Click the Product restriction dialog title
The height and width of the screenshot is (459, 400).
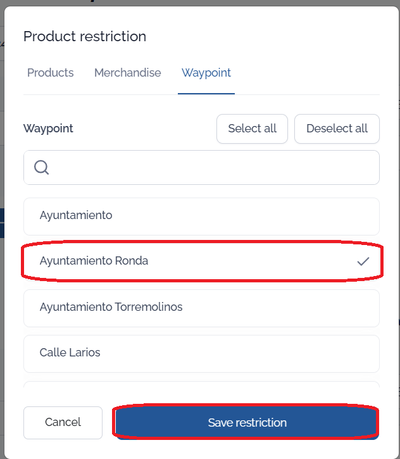[x=85, y=36]
